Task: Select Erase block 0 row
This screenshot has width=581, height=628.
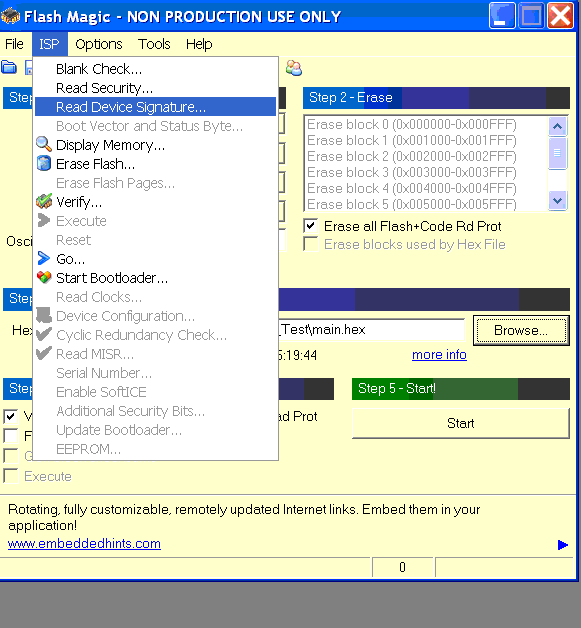Action: [426, 125]
